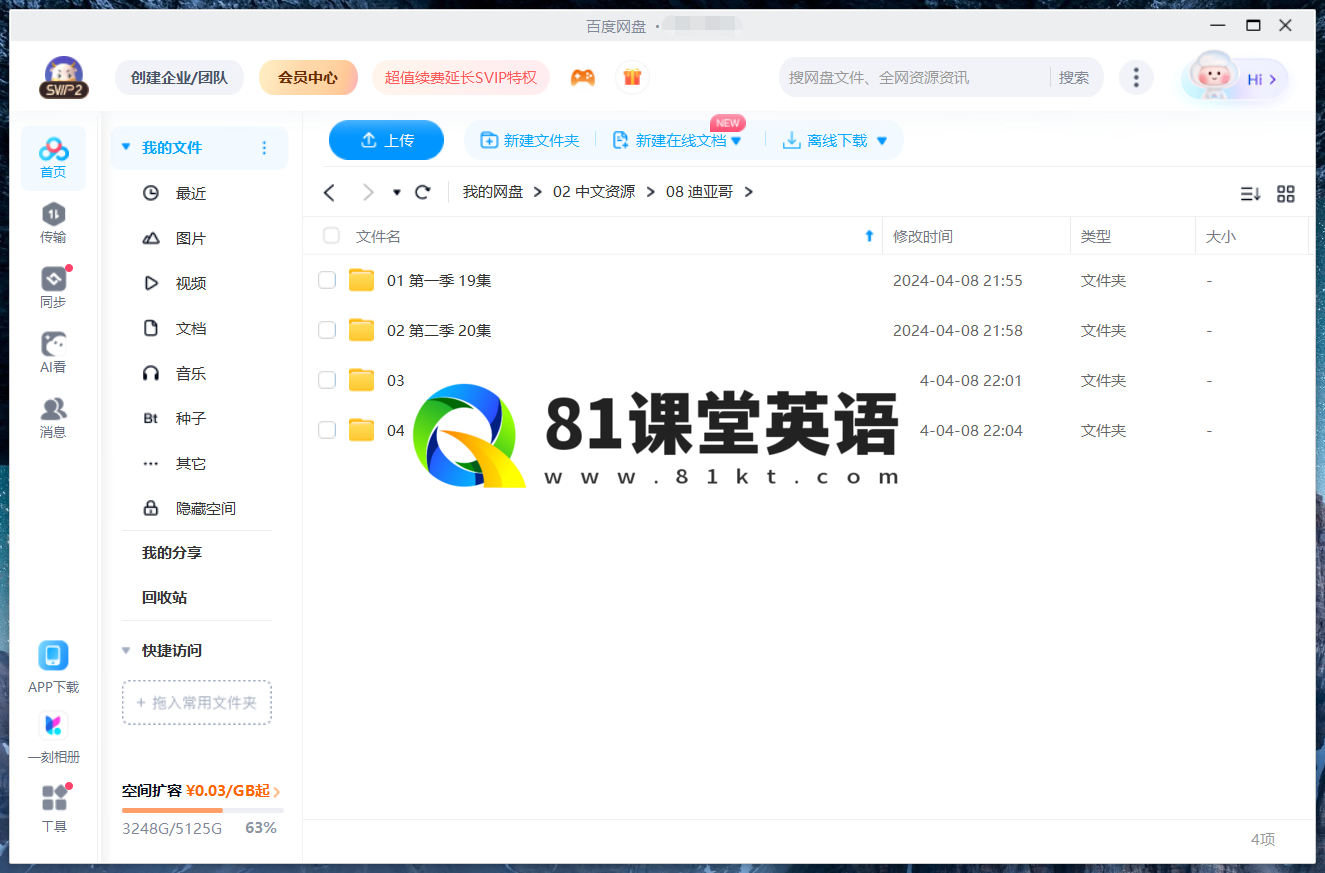The width and height of the screenshot is (1325, 873).
Task: Open the SVIP2 user avatar
Action: pos(64,78)
